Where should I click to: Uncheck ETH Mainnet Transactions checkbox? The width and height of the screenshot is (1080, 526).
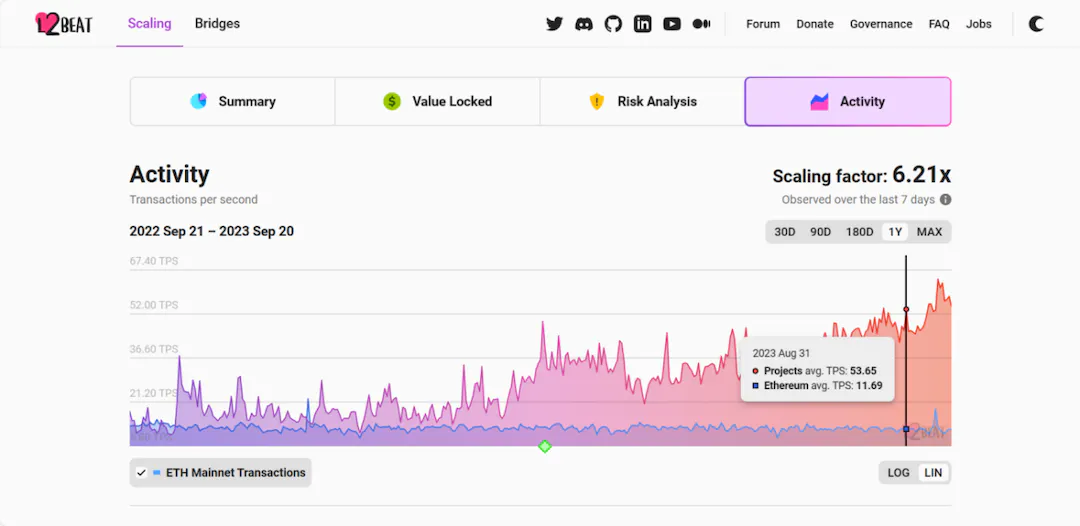[142, 473]
